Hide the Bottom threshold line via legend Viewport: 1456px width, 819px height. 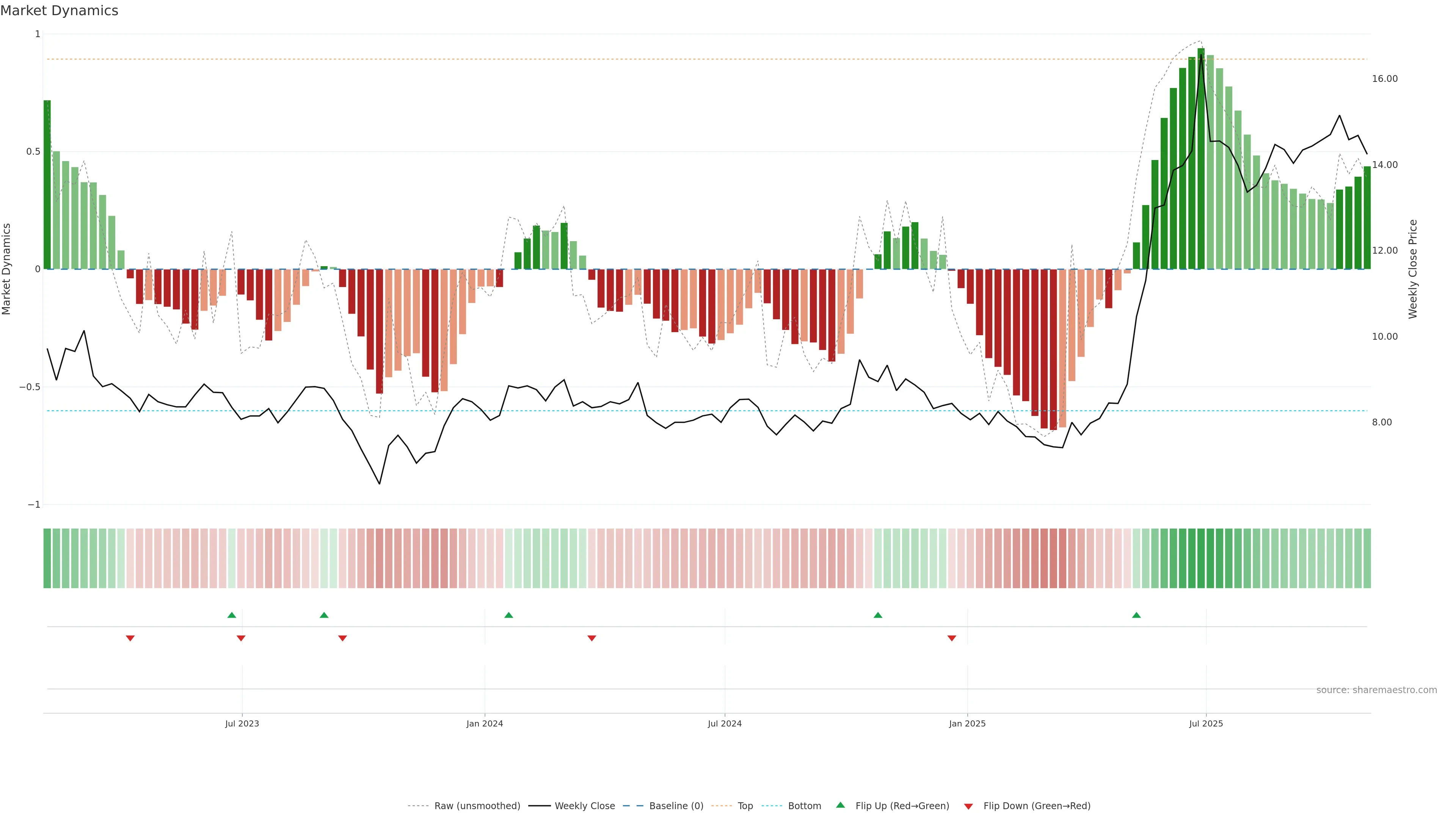click(804, 806)
